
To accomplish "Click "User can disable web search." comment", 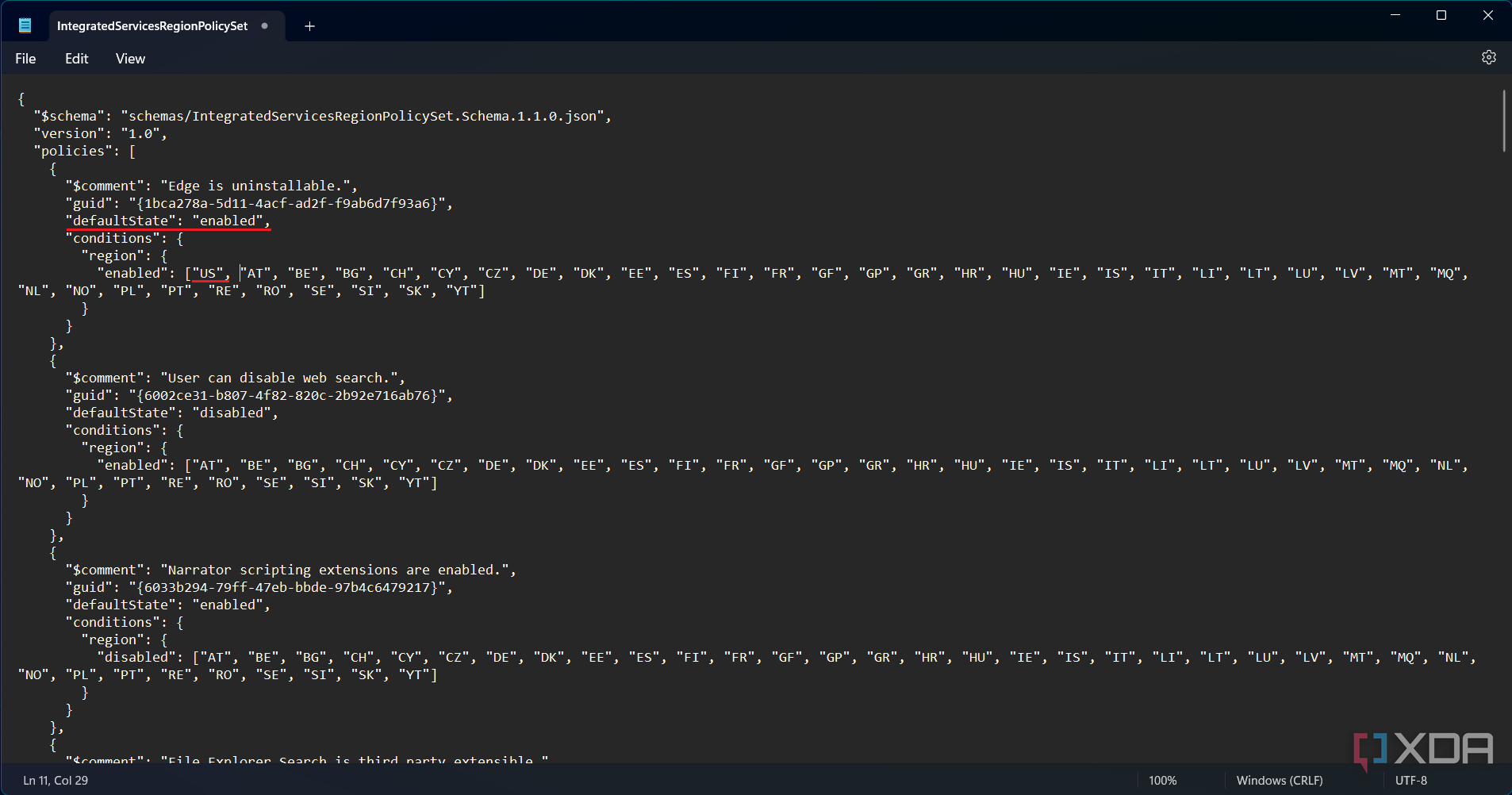I will pos(279,378).
